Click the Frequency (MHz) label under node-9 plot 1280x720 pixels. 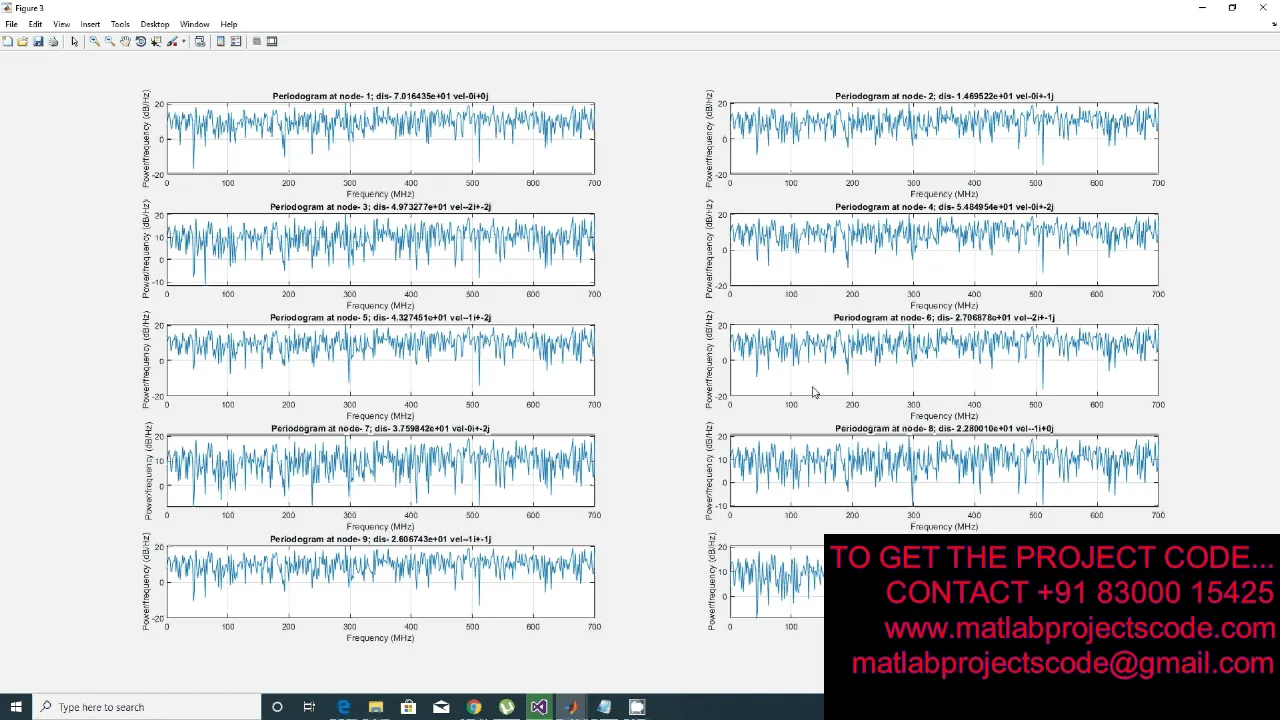tap(380, 638)
